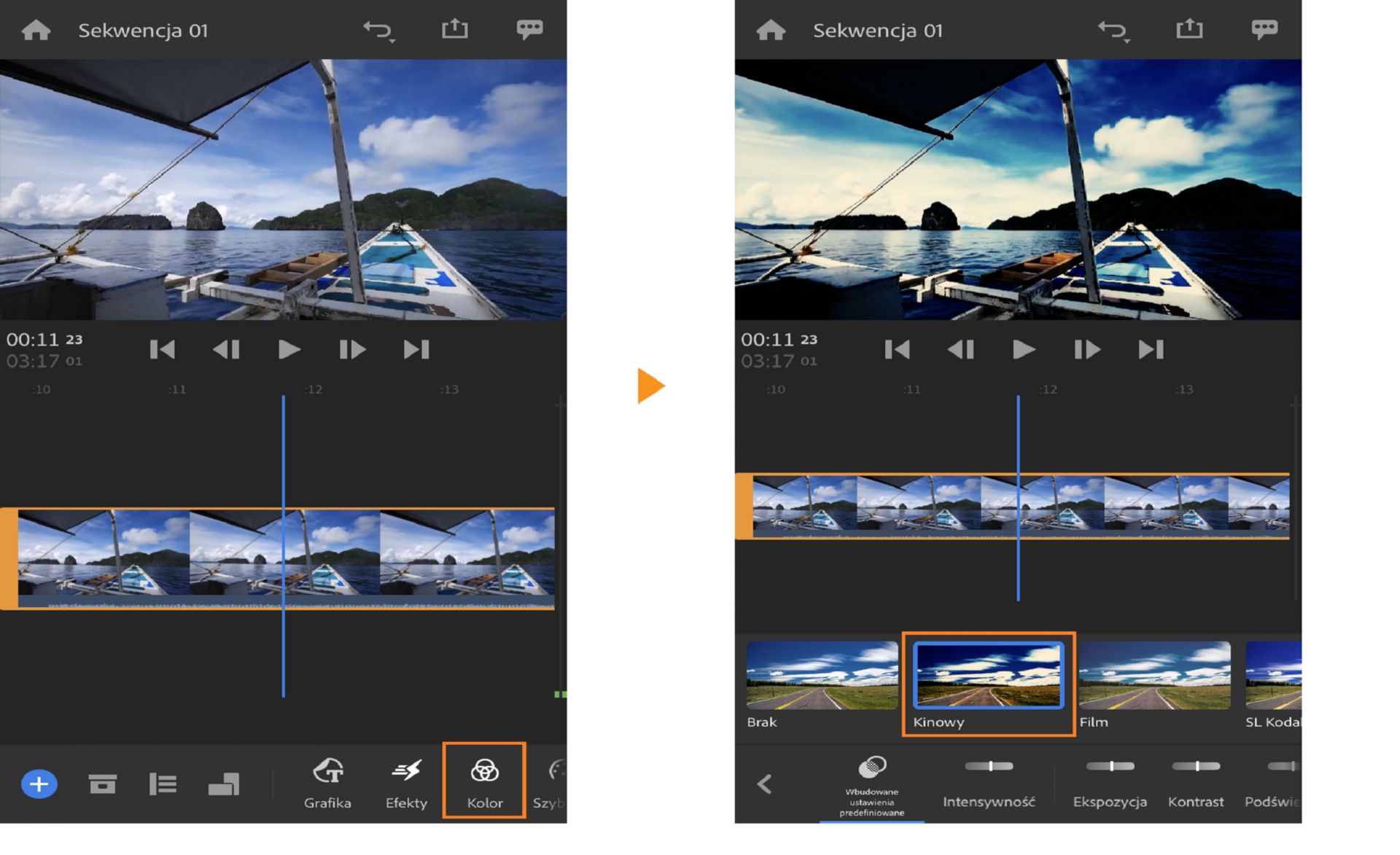Step forward one frame in right screen
This screenshot has height=855, width=1400.
tap(1086, 350)
